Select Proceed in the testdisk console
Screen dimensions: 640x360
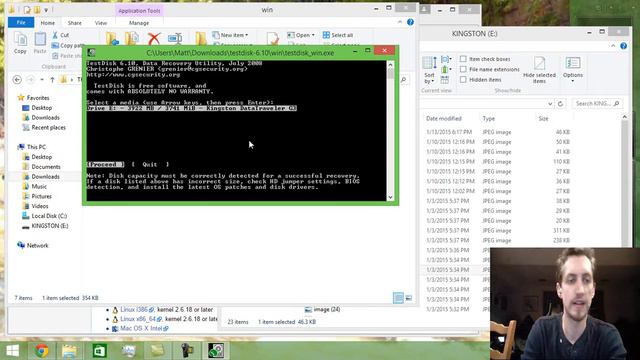point(105,164)
